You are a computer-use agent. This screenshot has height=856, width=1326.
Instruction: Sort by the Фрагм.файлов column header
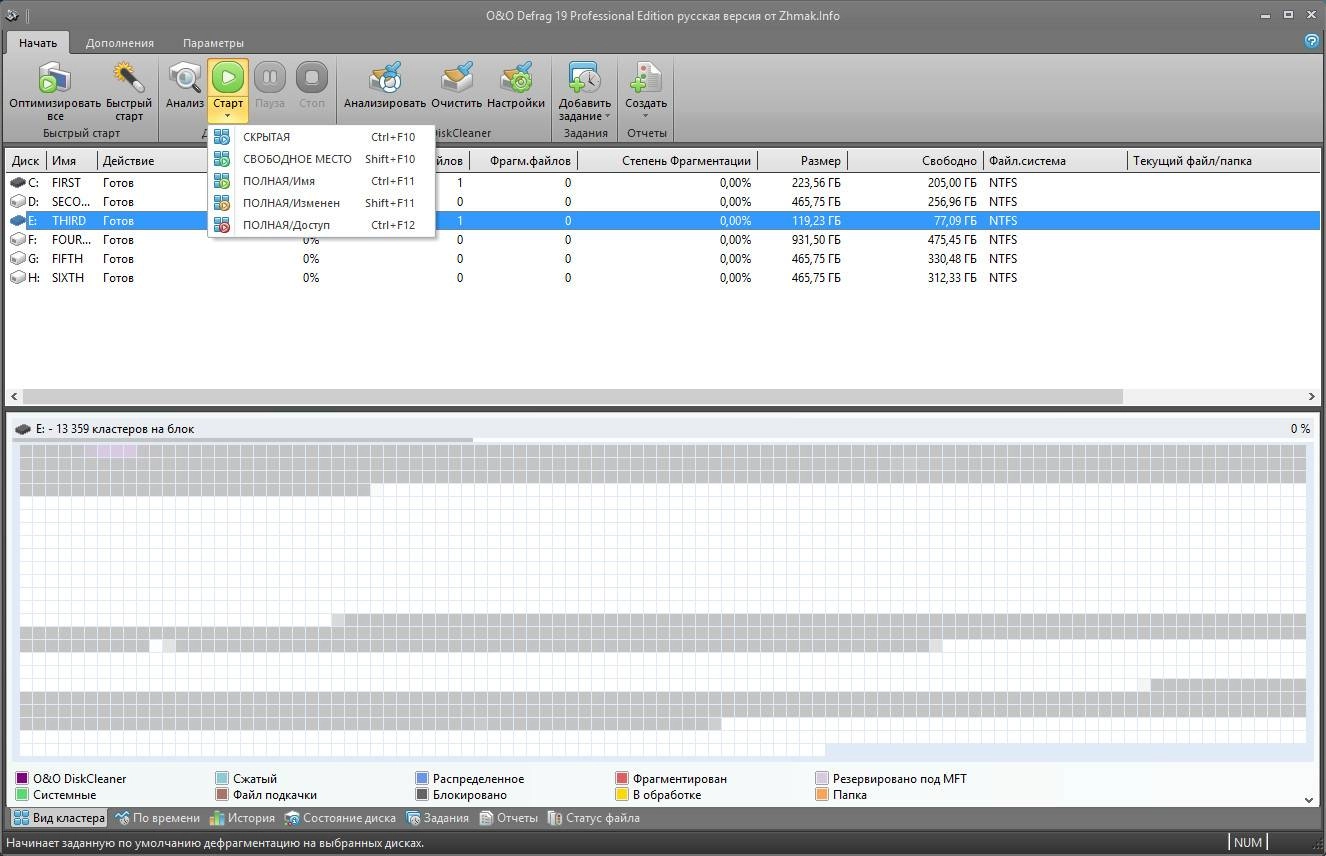[523, 161]
